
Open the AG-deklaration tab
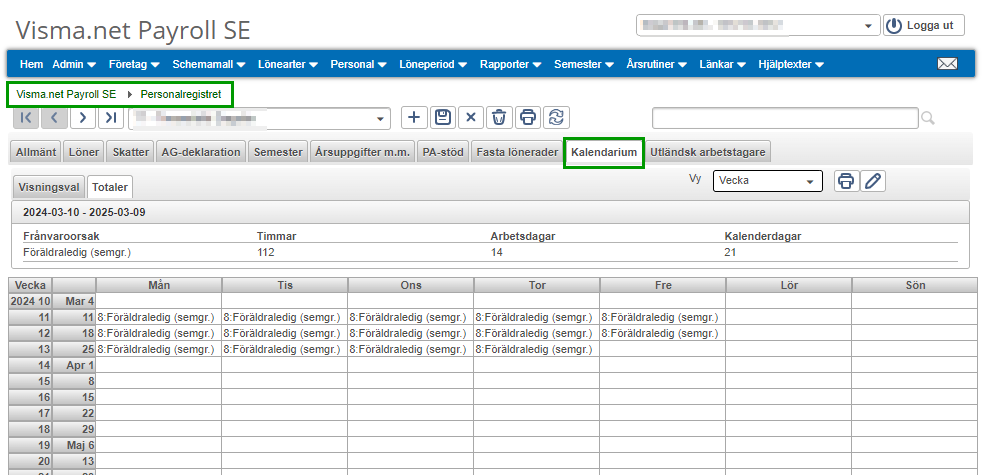click(201, 152)
